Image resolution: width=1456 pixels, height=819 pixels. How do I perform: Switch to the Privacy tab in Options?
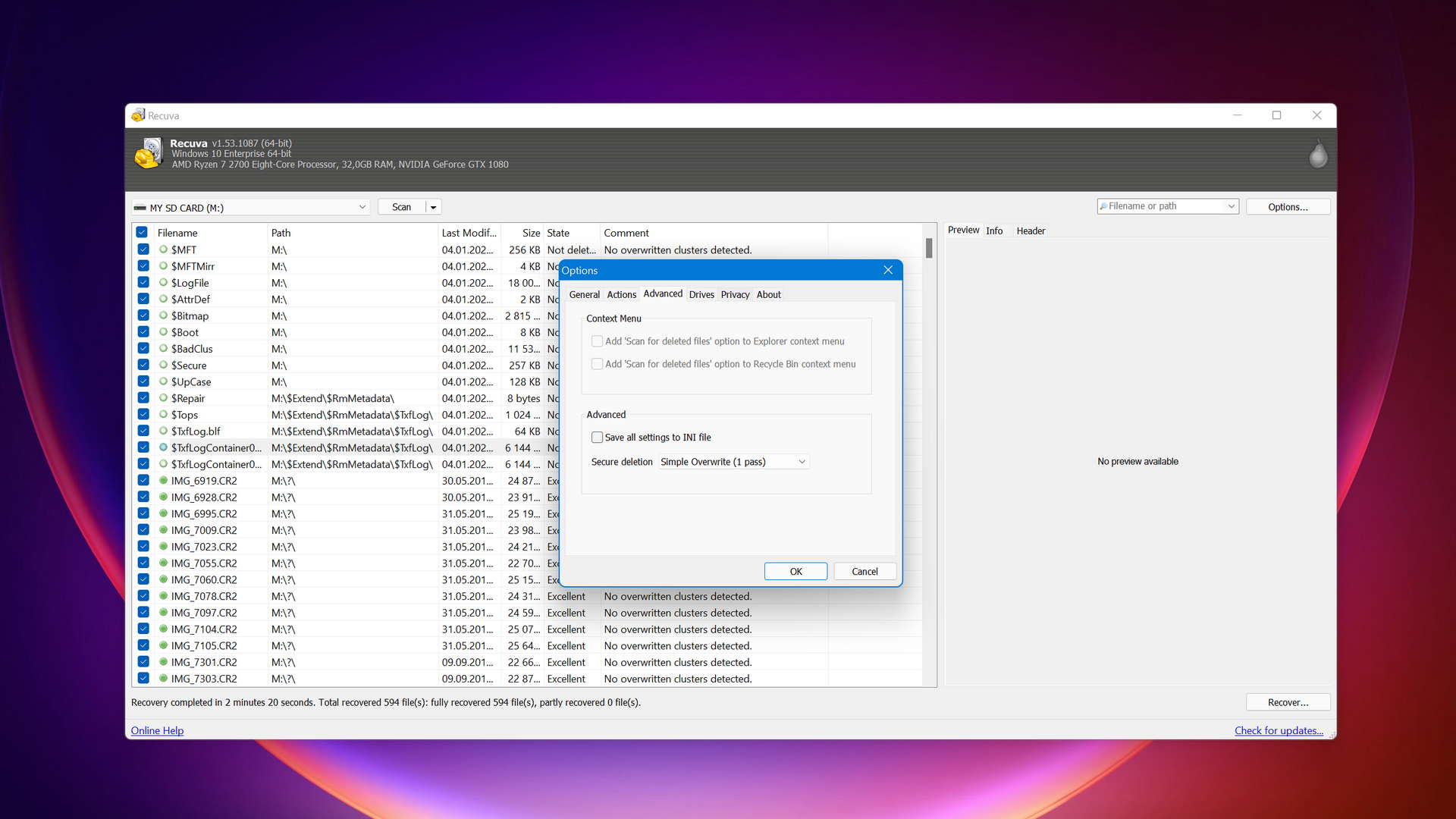coord(735,294)
